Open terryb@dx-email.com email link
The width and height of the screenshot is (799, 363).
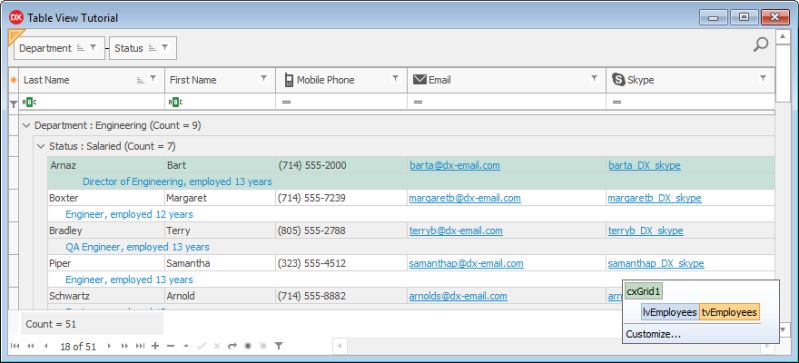pos(456,231)
